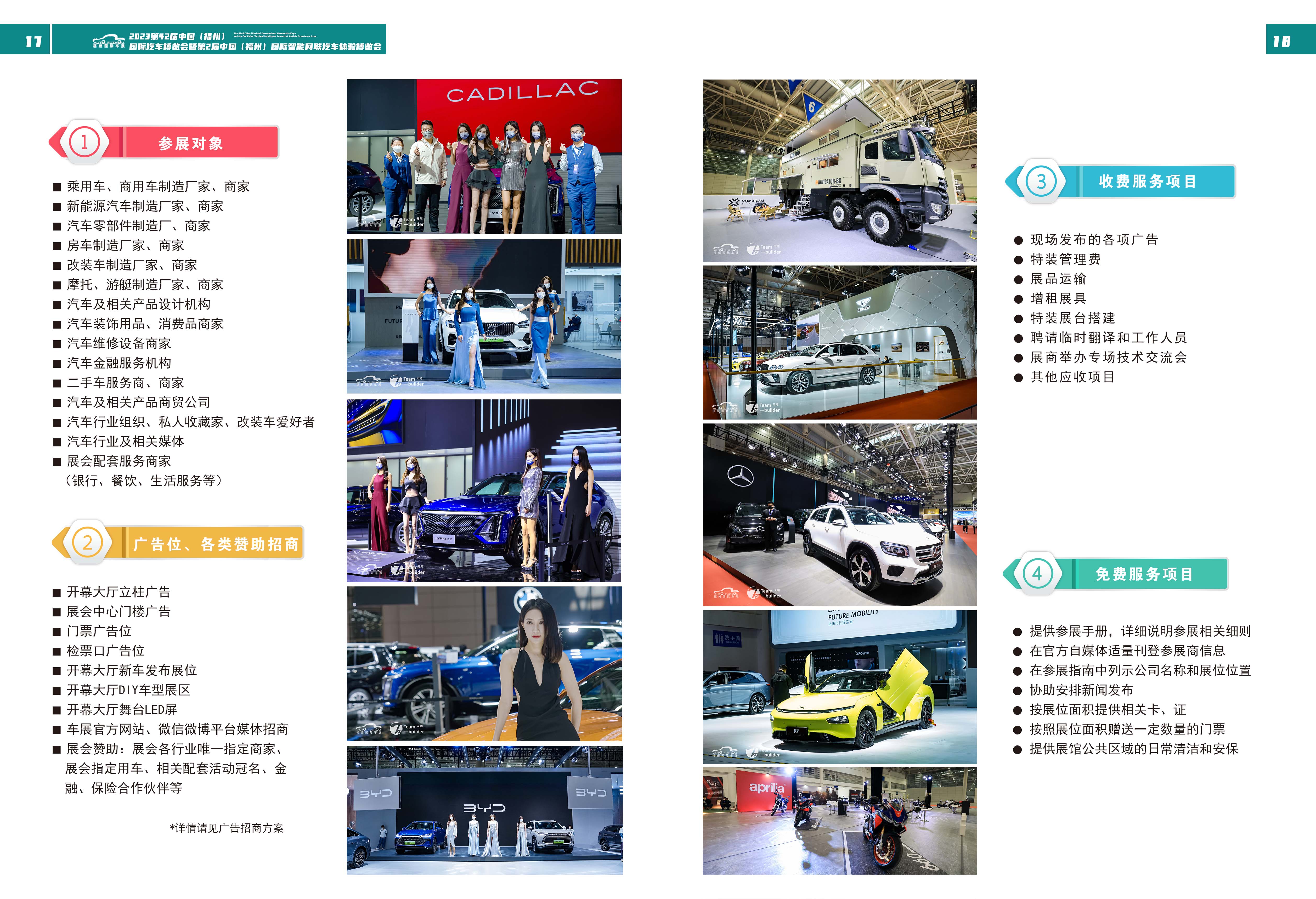Click text 汽车金融服务机构
Image resolution: width=1316 pixels, height=899 pixels.
click(119, 363)
